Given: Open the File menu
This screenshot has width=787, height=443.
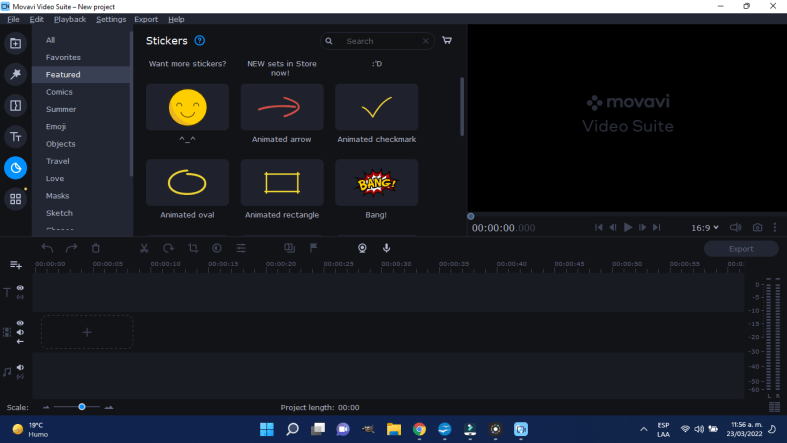Looking at the screenshot, I should click(14, 19).
